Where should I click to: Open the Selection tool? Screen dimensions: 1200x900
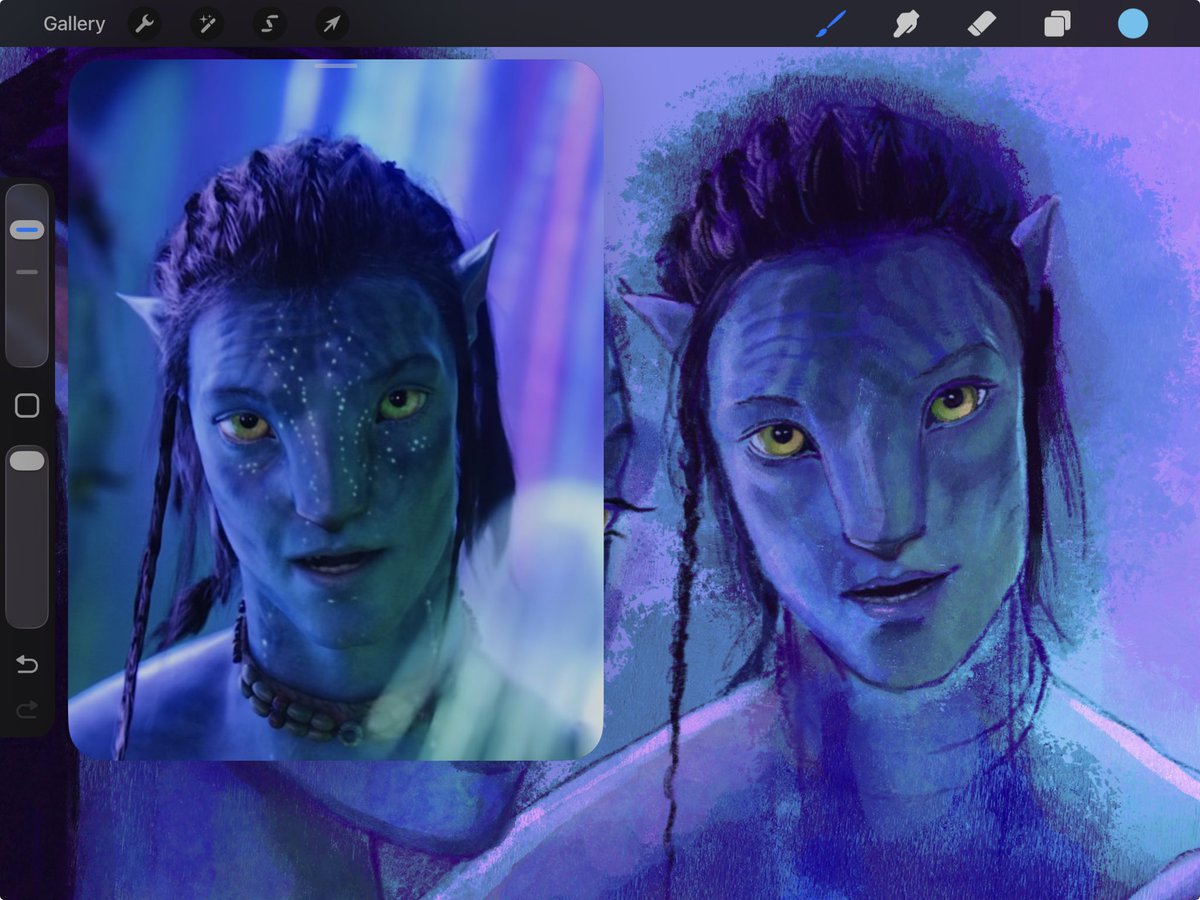click(x=270, y=24)
